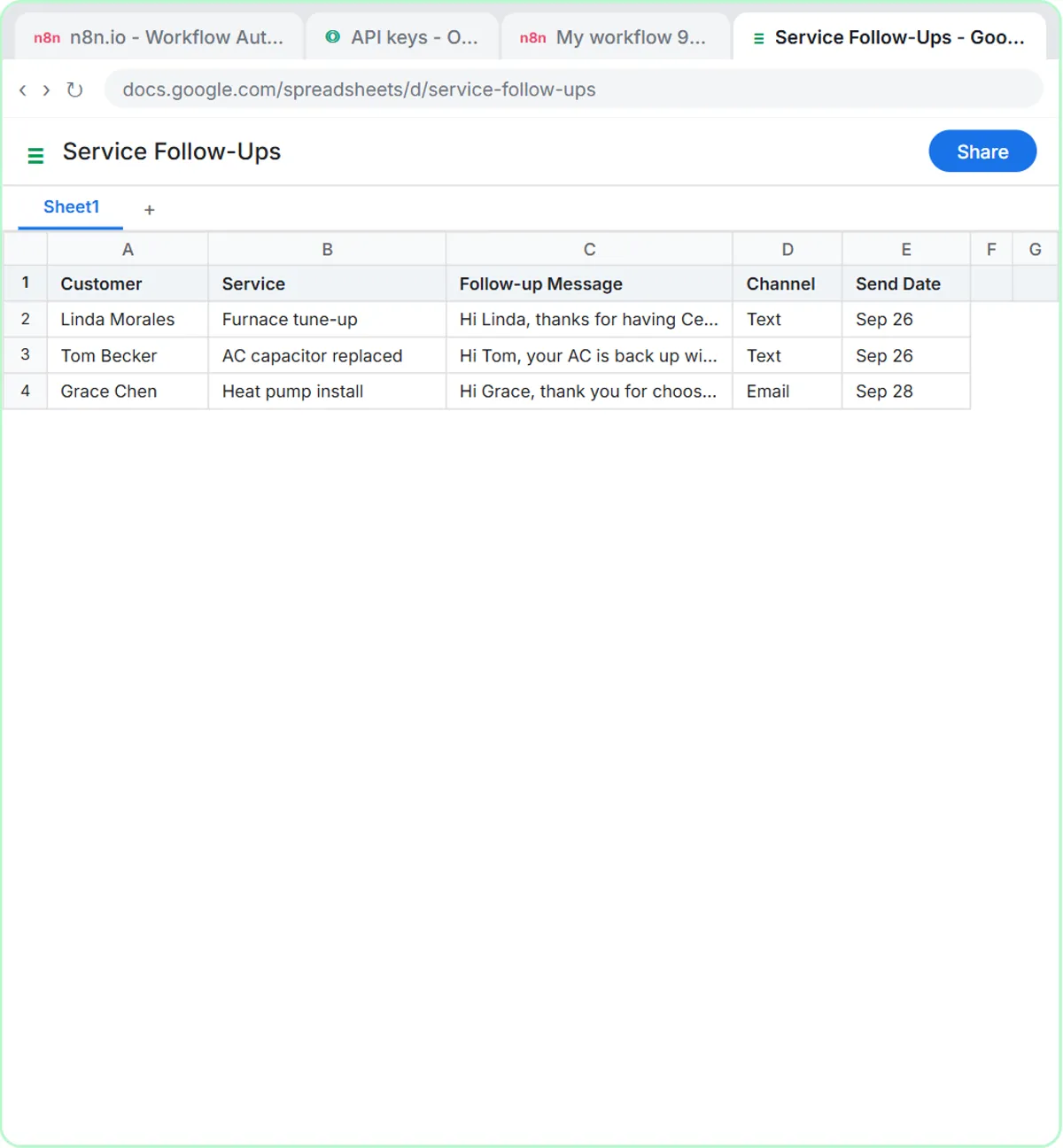Select row 2 header number
The image size is (1063, 1148).
(x=26, y=319)
